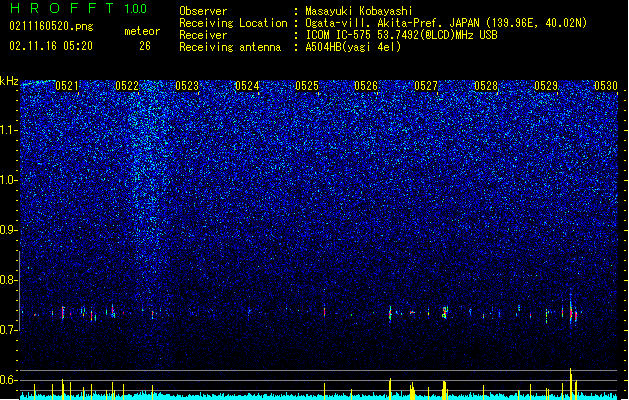Click the 0528 time marker
The image size is (629, 400).
click(486, 86)
